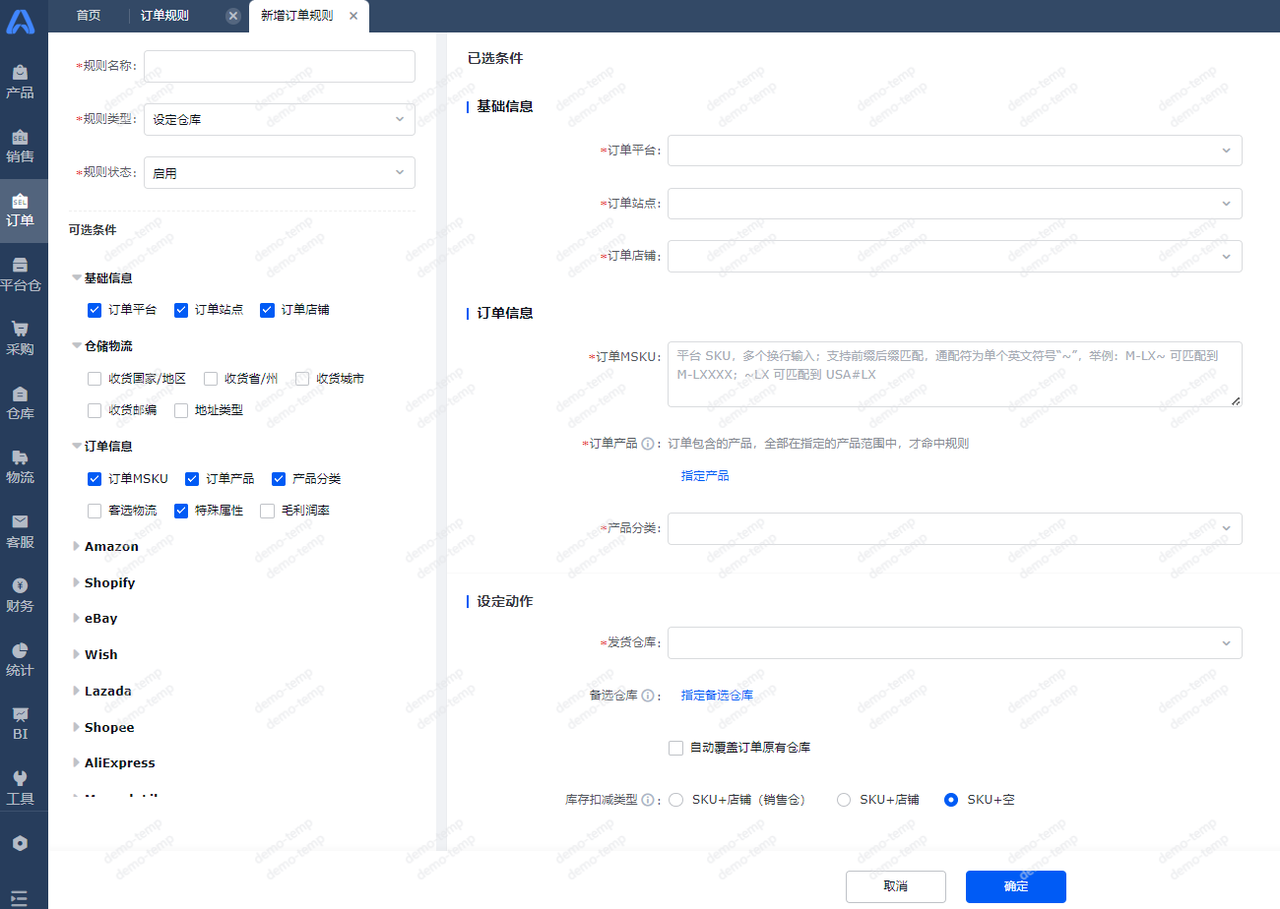Screen dimensions: 1280x909
Task: Open the 采购 sidebar module
Action: pos(20,338)
